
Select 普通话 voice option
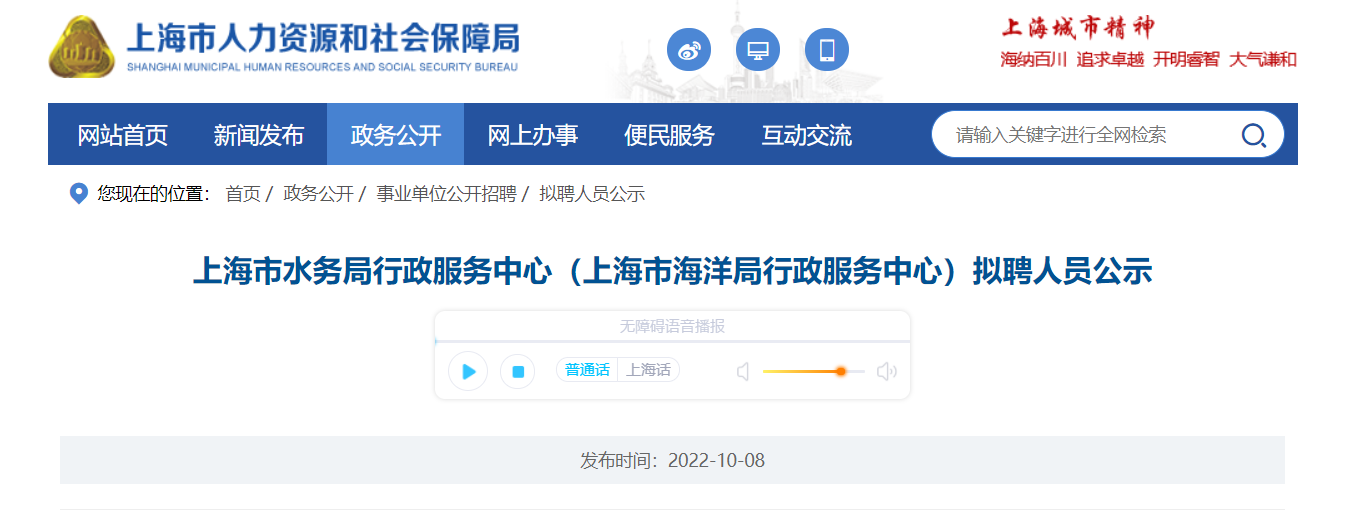coord(587,370)
